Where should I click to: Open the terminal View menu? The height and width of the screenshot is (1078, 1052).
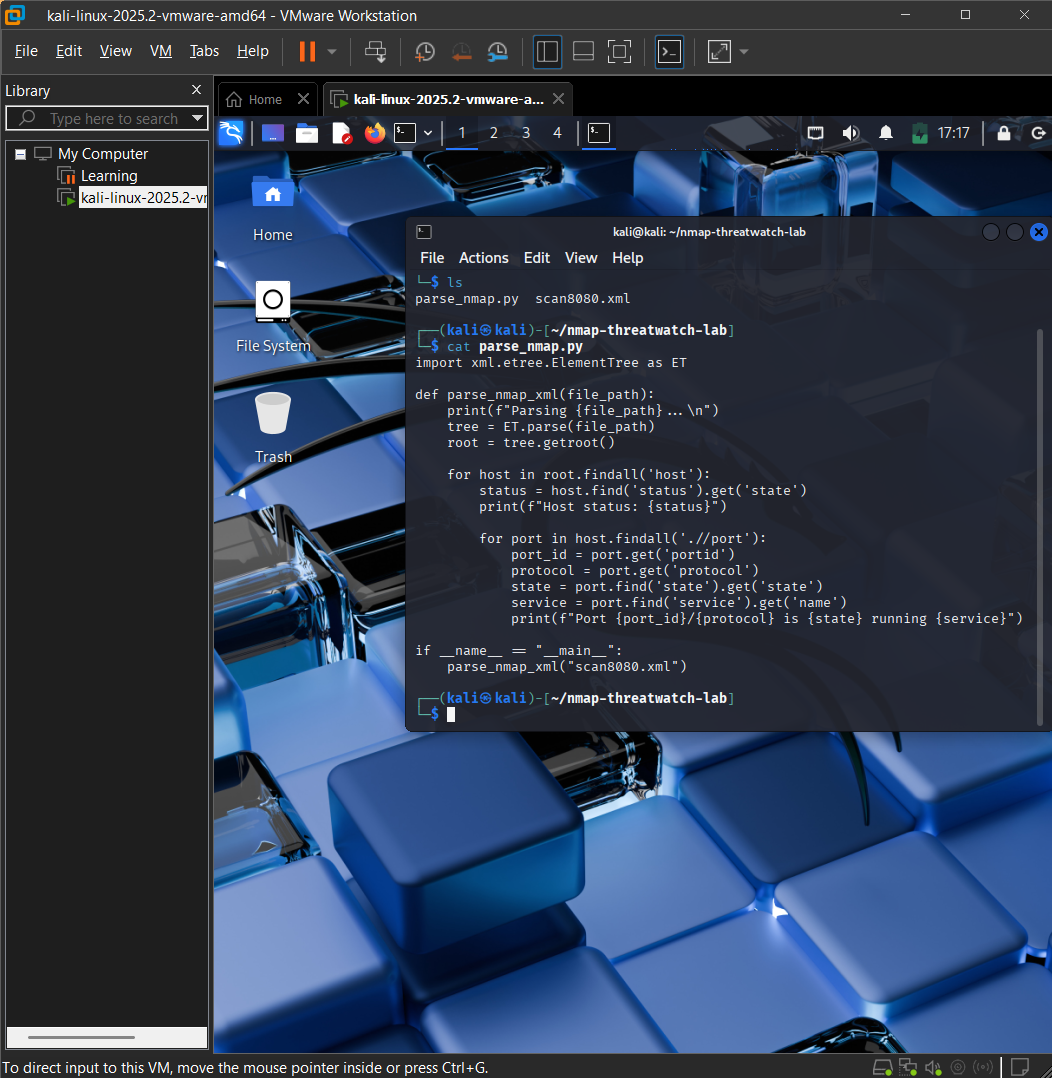581,258
